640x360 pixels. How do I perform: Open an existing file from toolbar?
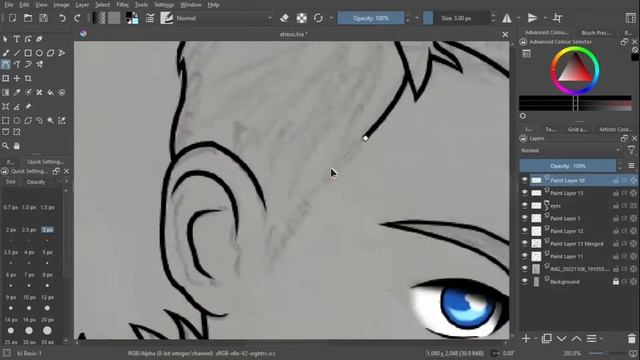pos(28,18)
